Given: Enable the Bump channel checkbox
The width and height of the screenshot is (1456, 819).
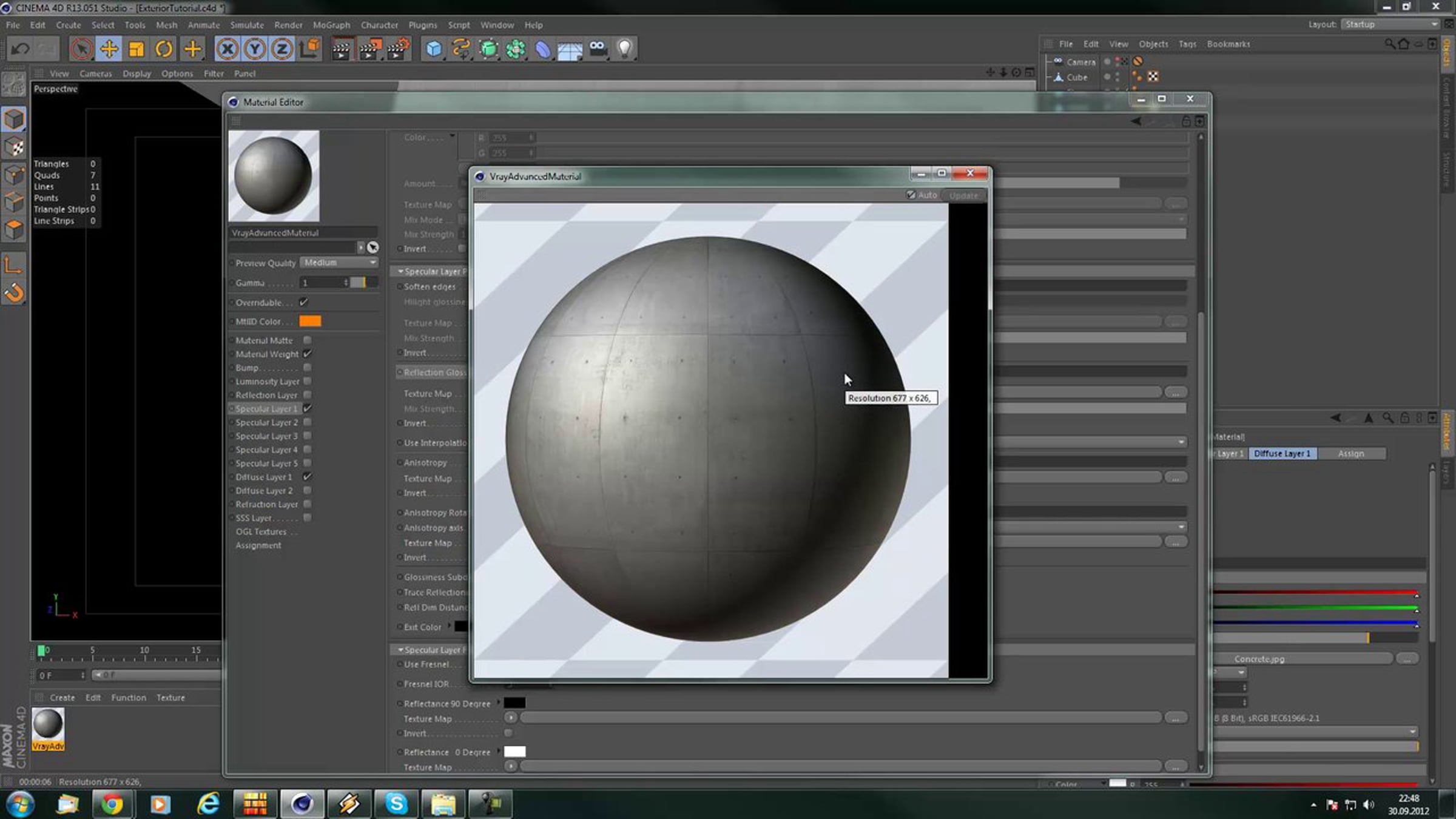Looking at the screenshot, I should (307, 368).
